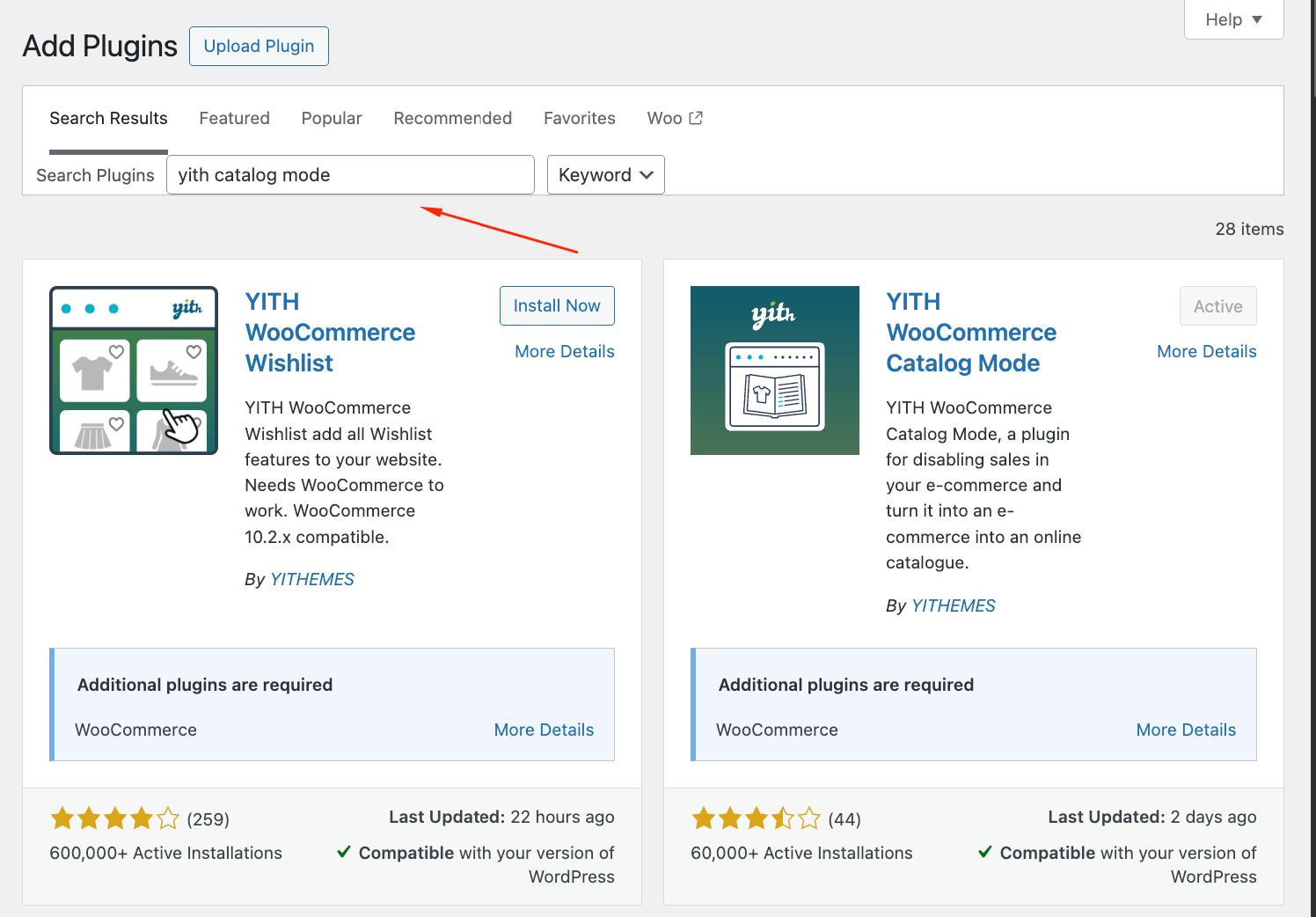This screenshot has height=917, width=1316.
Task: Open More Details under the Install Now button
Action: pos(565,351)
